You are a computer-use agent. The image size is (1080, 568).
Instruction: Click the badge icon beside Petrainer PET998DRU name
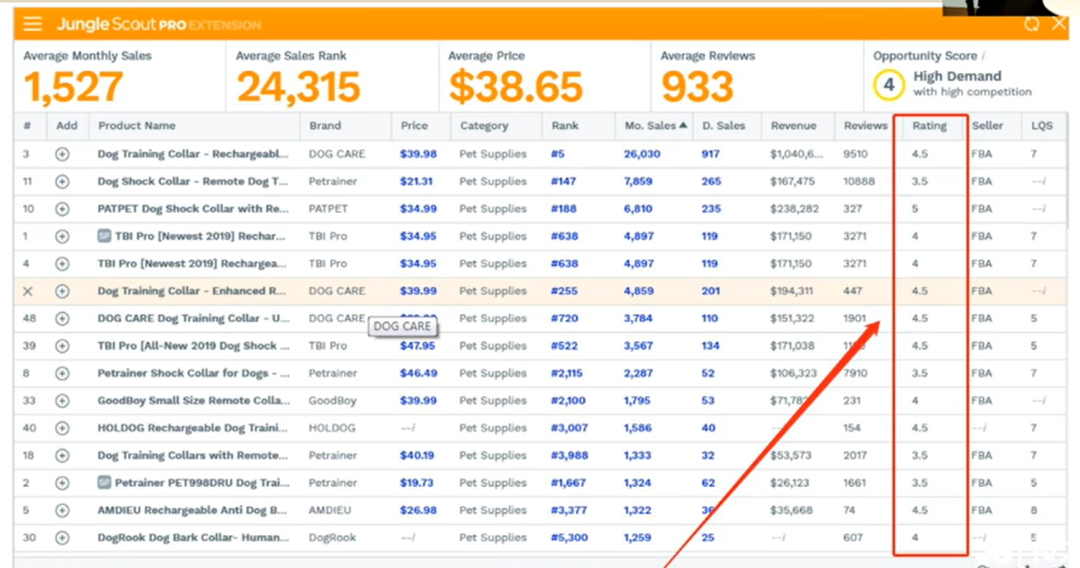(x=104, y=483)
